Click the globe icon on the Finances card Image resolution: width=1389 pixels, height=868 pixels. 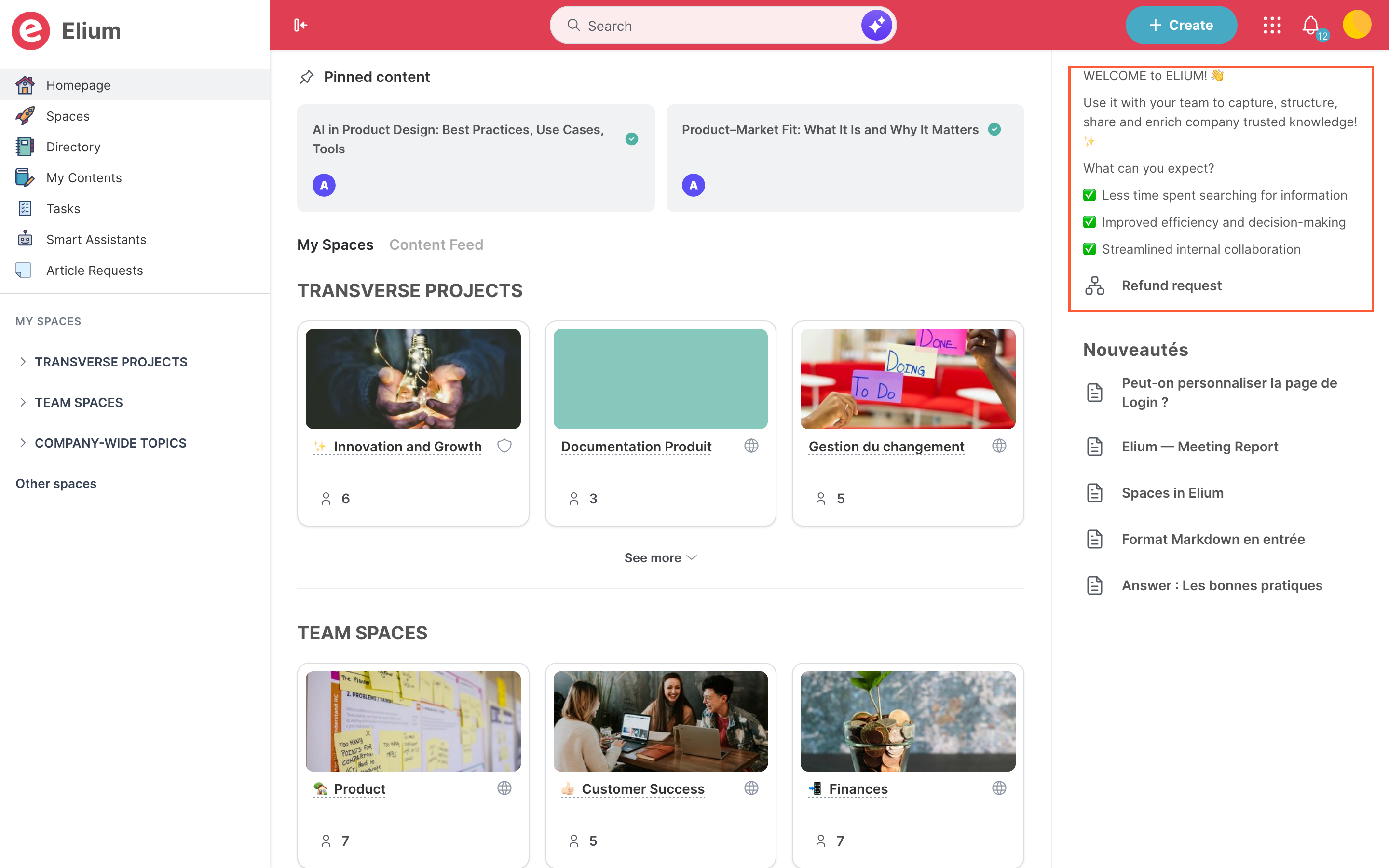pos(999,788)
